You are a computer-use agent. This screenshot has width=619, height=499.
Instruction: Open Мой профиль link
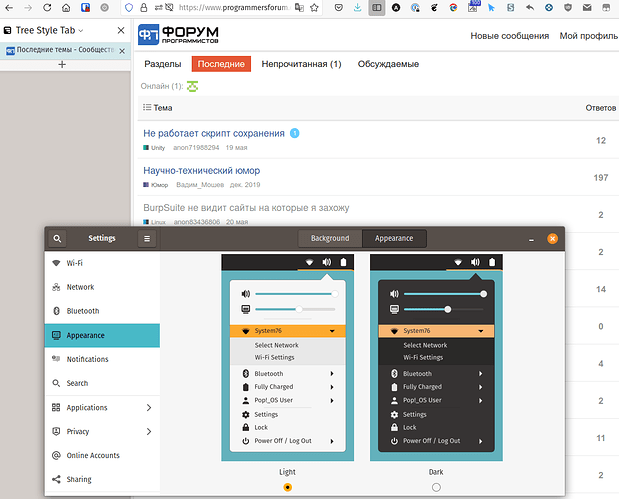[x=589, y=36]
